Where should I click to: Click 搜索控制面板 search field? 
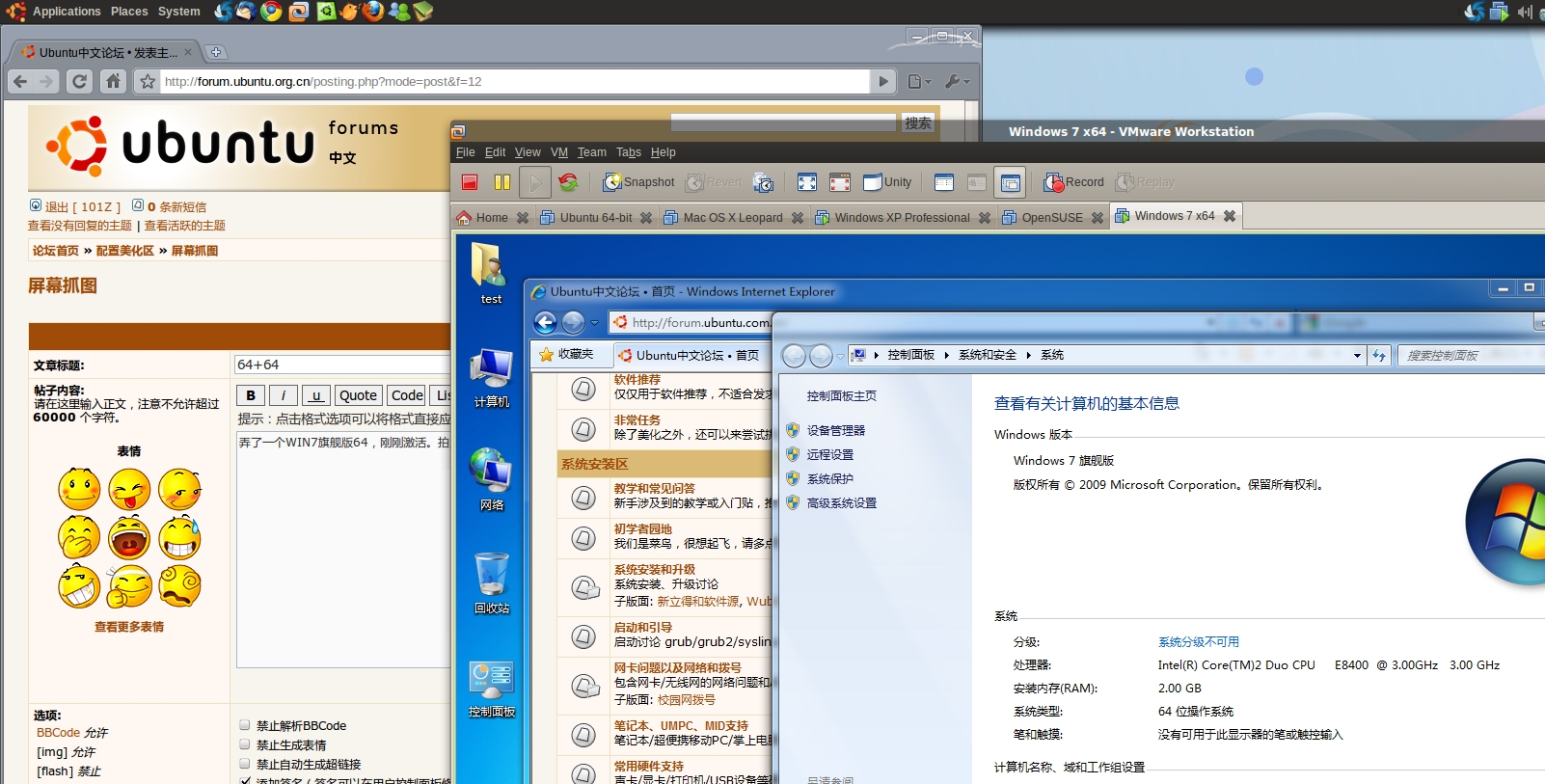1472,355
